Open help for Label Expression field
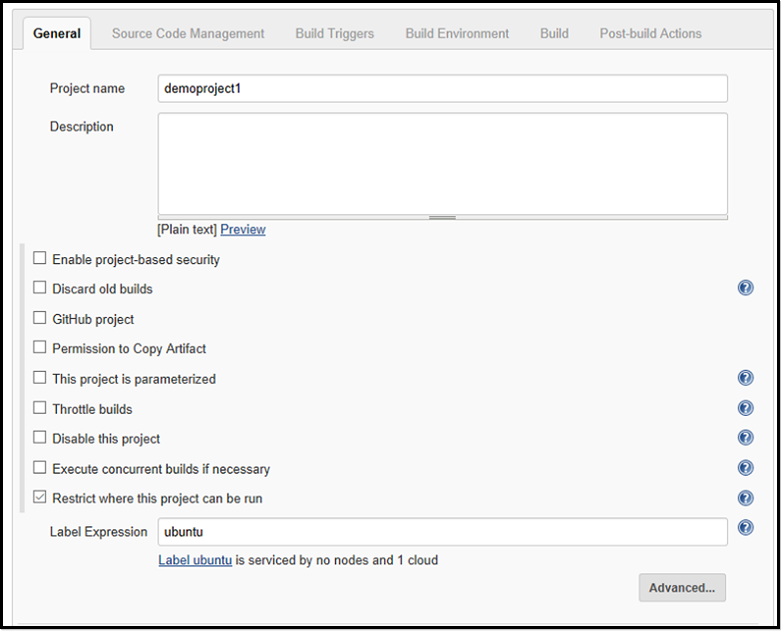This screenshot has width=782, height=631. (x=745, y=527)
